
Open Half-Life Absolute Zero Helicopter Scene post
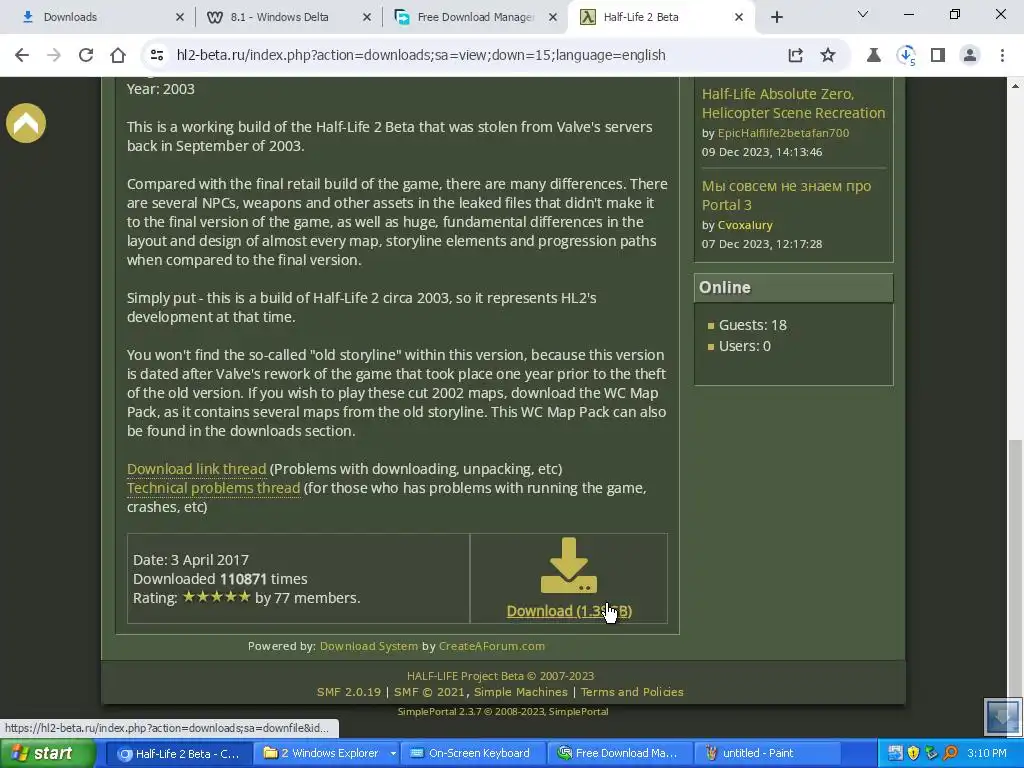(x=793, y=103)
